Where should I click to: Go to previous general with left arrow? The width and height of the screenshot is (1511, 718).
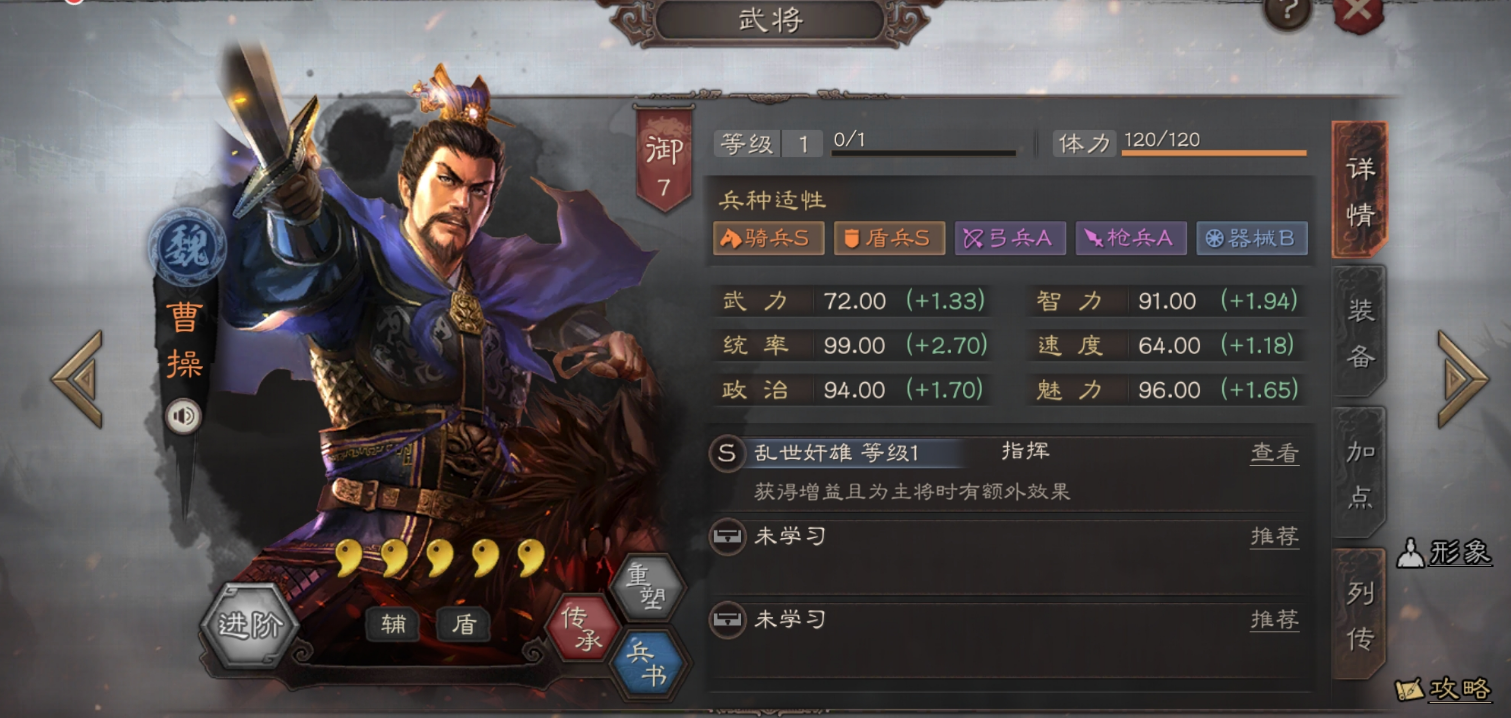tap(78, 380)
